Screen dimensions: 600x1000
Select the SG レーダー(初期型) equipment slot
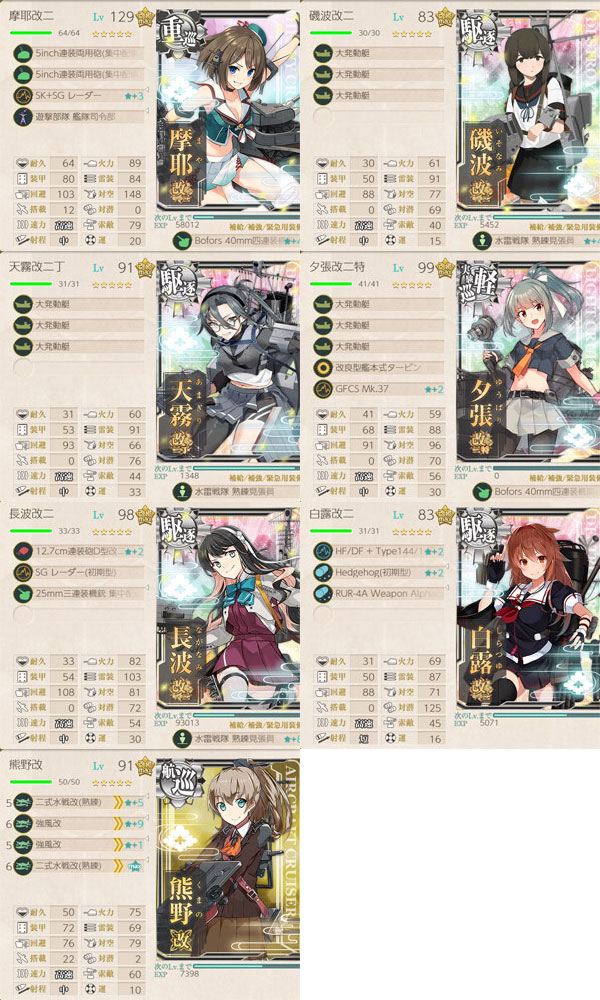80,572
